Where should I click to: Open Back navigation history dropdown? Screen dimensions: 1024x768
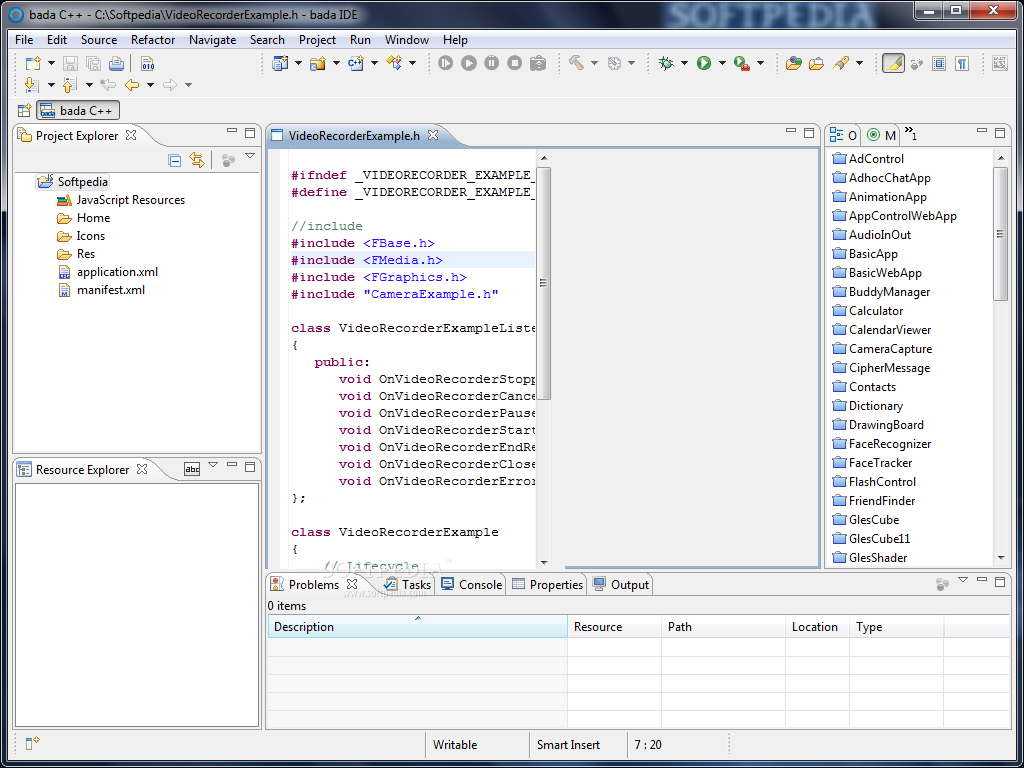coord(150,85)
